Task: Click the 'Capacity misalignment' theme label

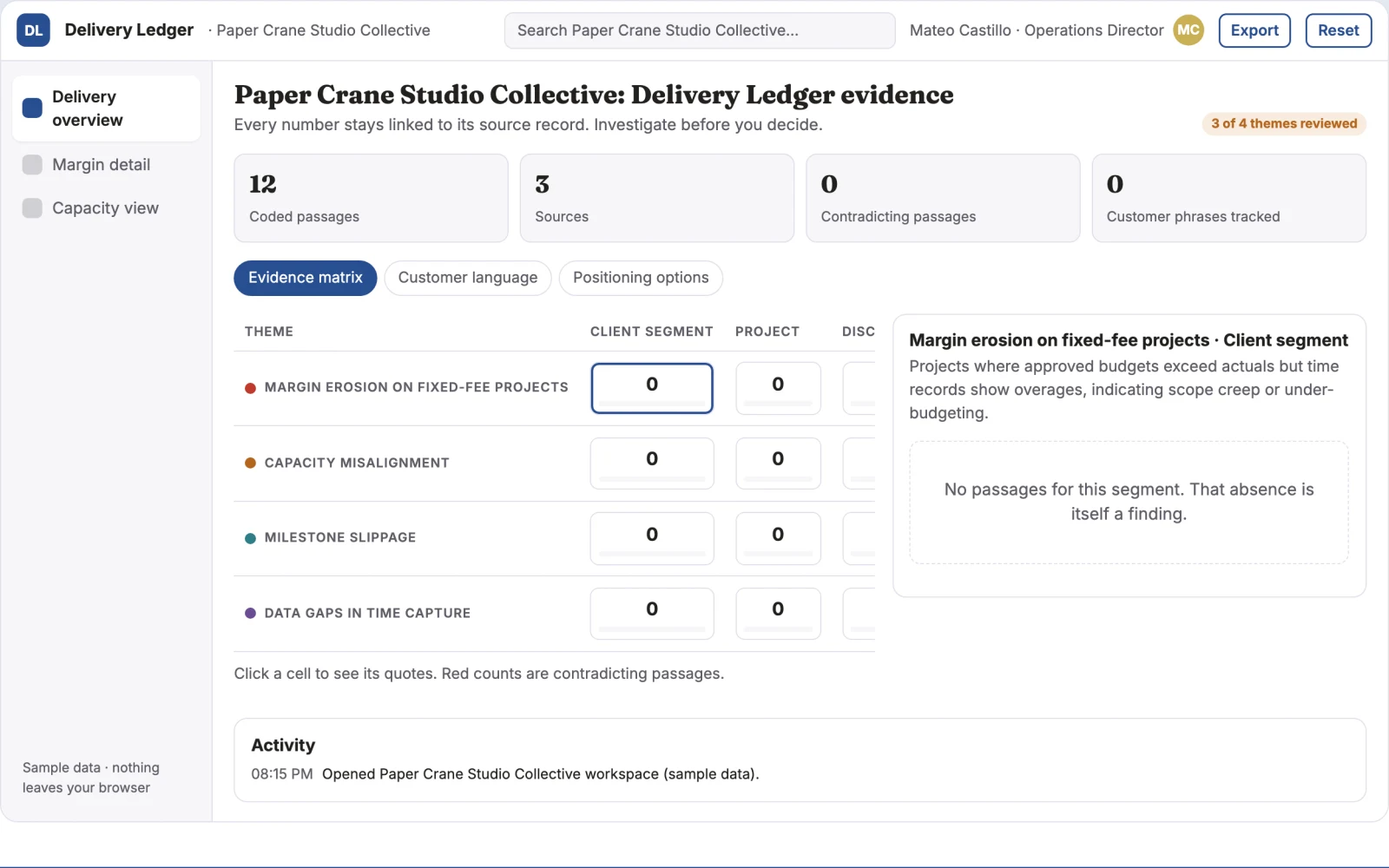Action: tap(357, 464)
